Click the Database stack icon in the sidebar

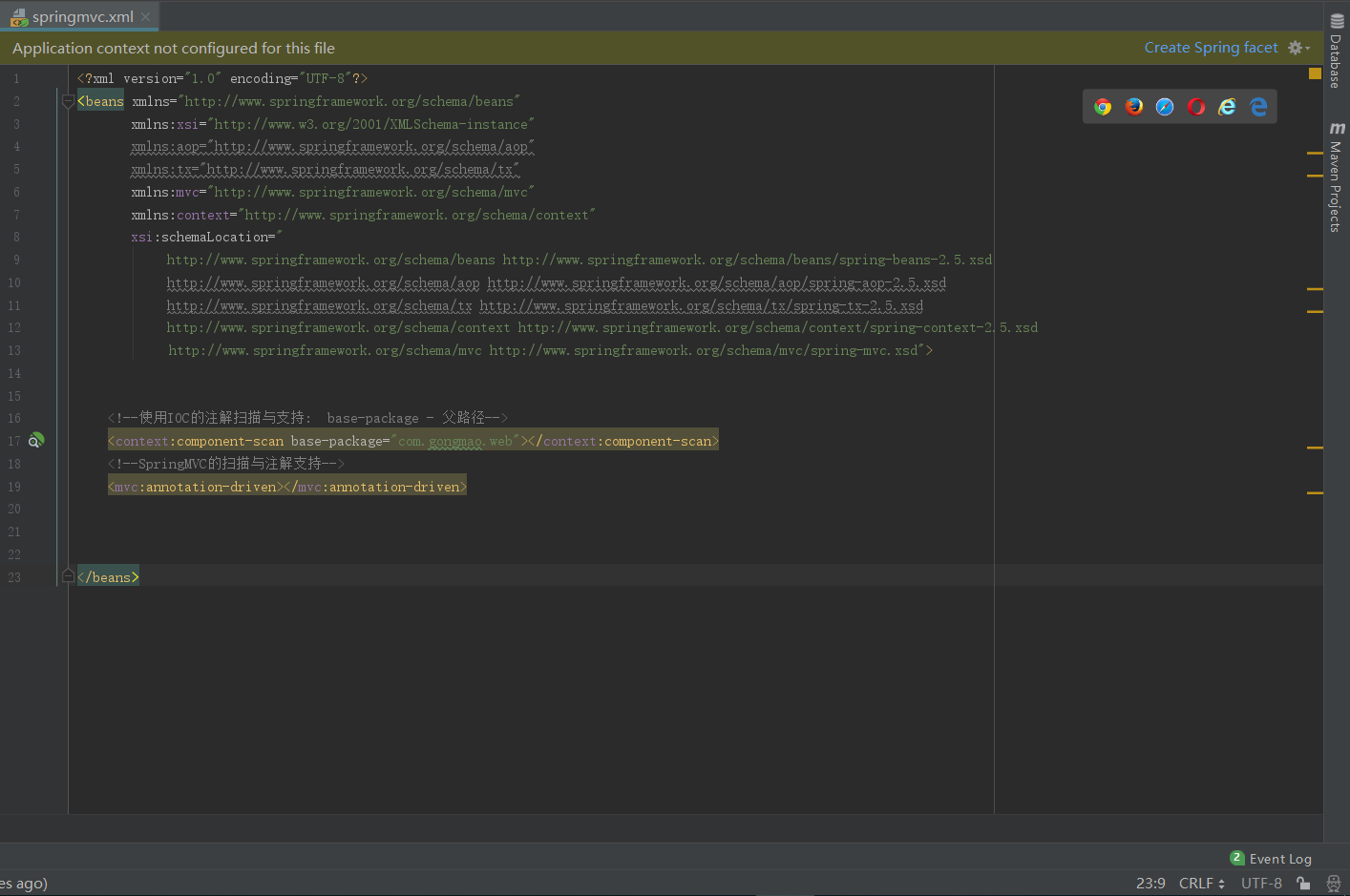1337,21
